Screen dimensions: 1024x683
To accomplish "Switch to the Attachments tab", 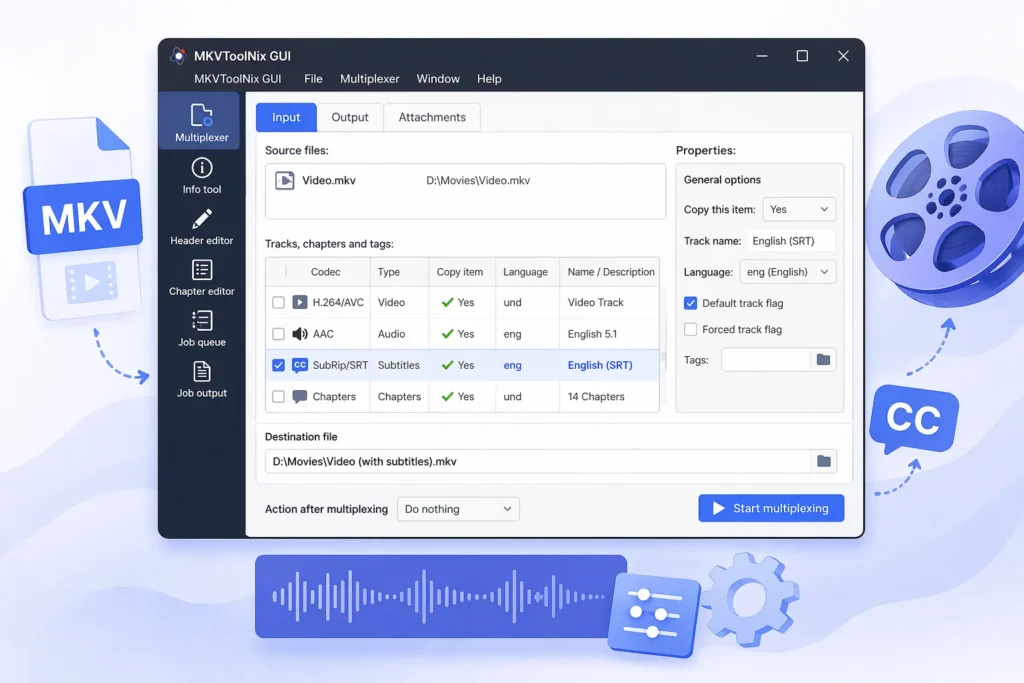I will point(432,118).
